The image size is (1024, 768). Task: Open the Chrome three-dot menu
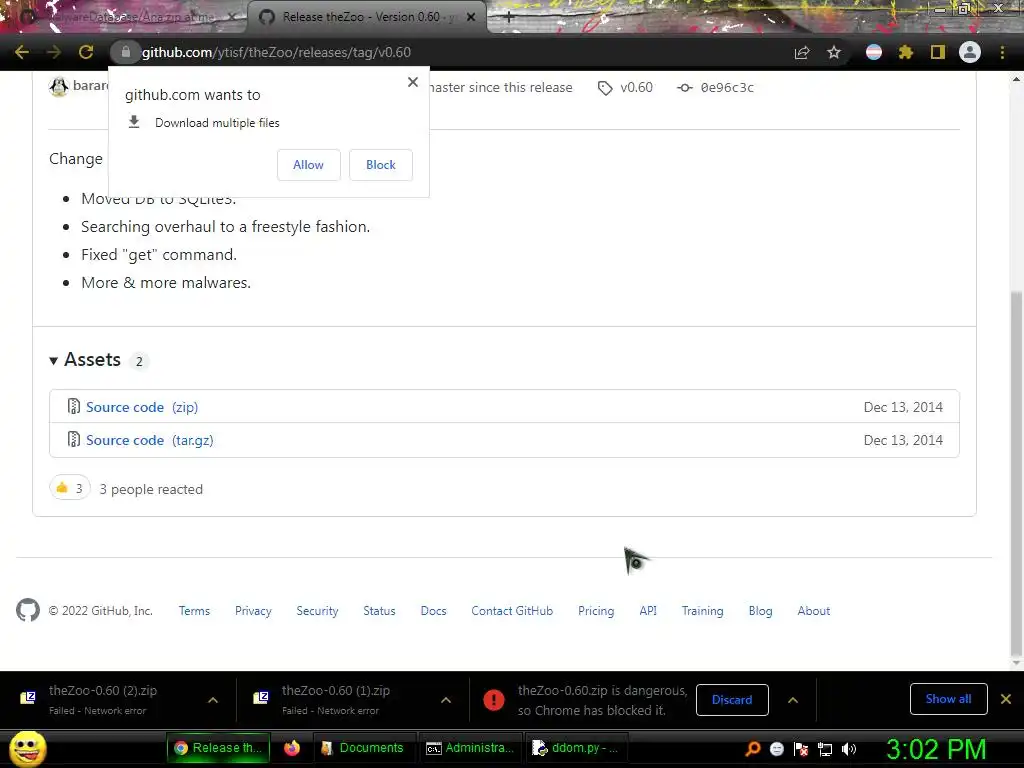click(1002, 52)
